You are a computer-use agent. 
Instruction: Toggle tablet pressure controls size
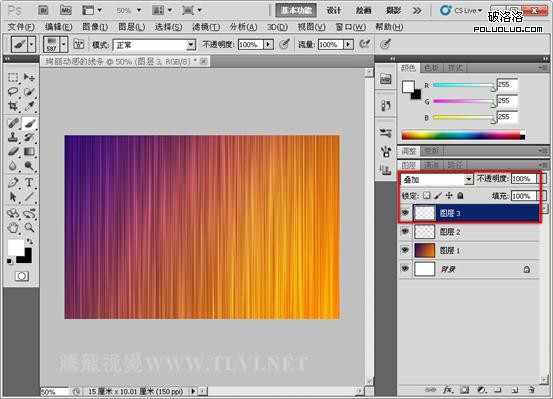[x=386, y=44]
